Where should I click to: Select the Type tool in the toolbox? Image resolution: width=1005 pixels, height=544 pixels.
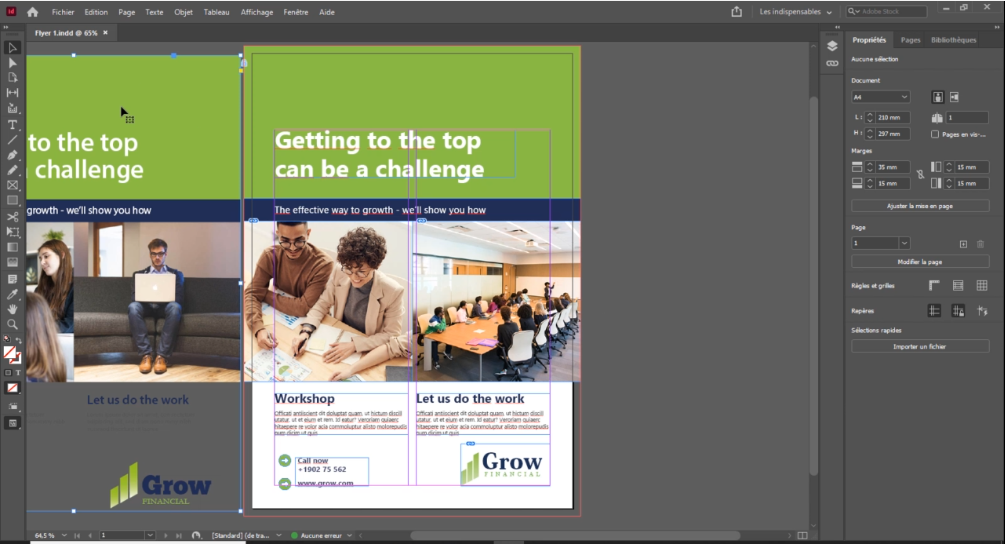coord(12,125)
